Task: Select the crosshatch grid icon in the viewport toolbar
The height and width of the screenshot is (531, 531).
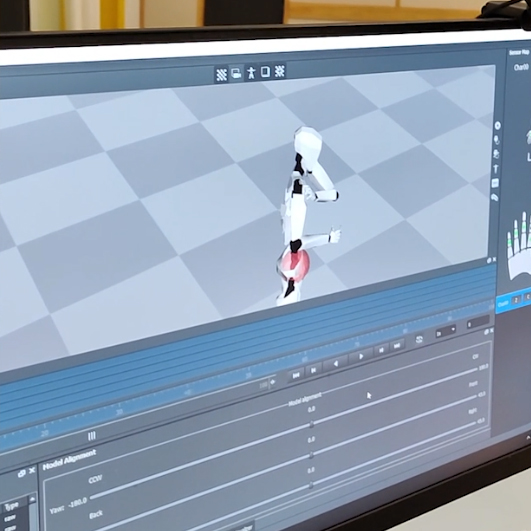Action: pyautogui.click(x=279, y=71)
